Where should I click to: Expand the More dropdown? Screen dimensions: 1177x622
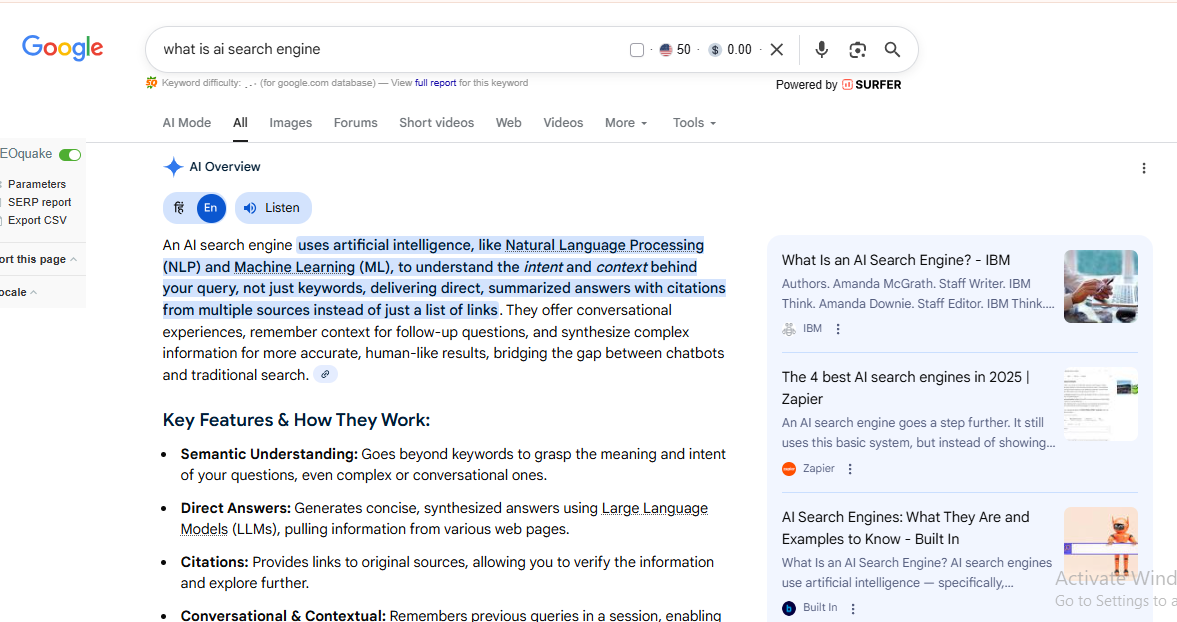[x=626, y=122]
